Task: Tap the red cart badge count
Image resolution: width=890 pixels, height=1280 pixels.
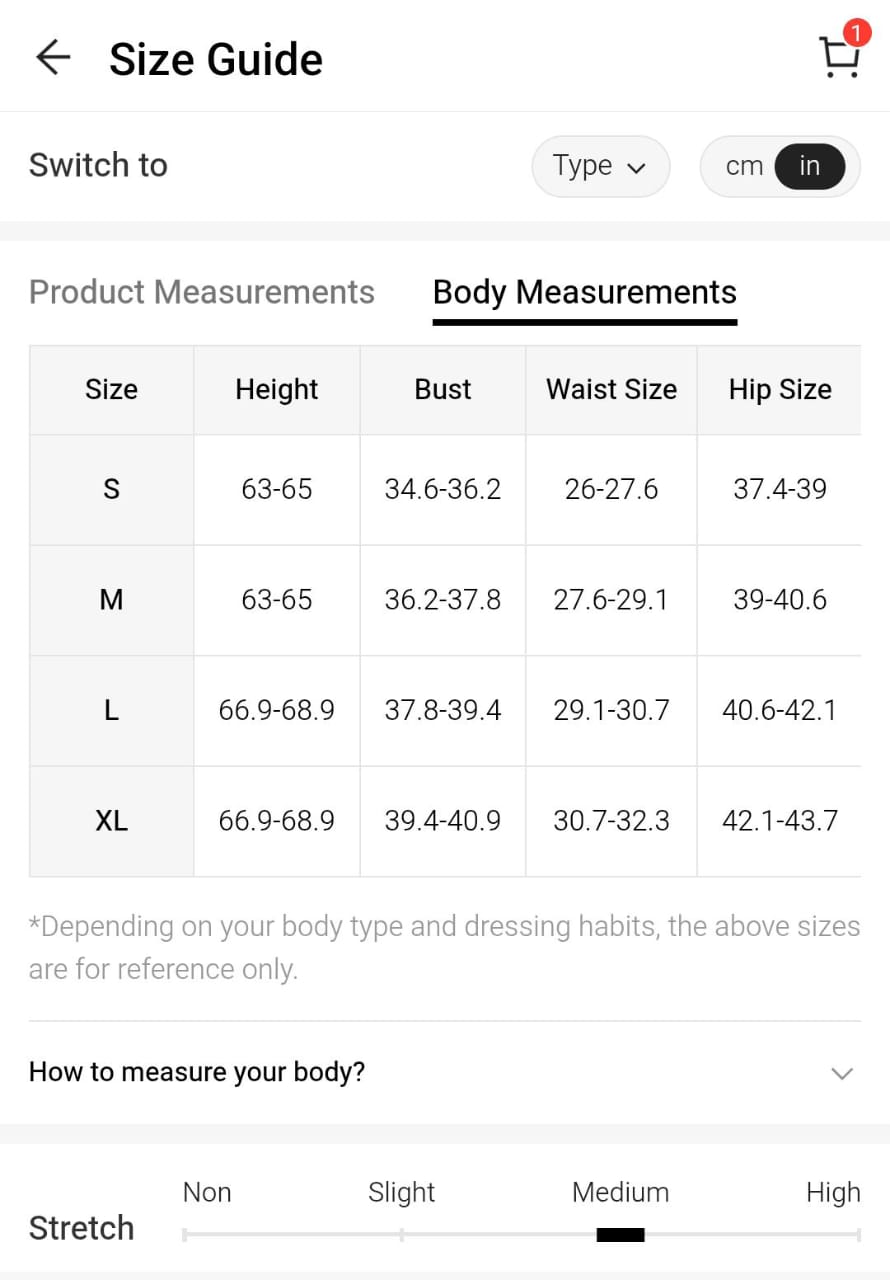Action: (856, 33)
